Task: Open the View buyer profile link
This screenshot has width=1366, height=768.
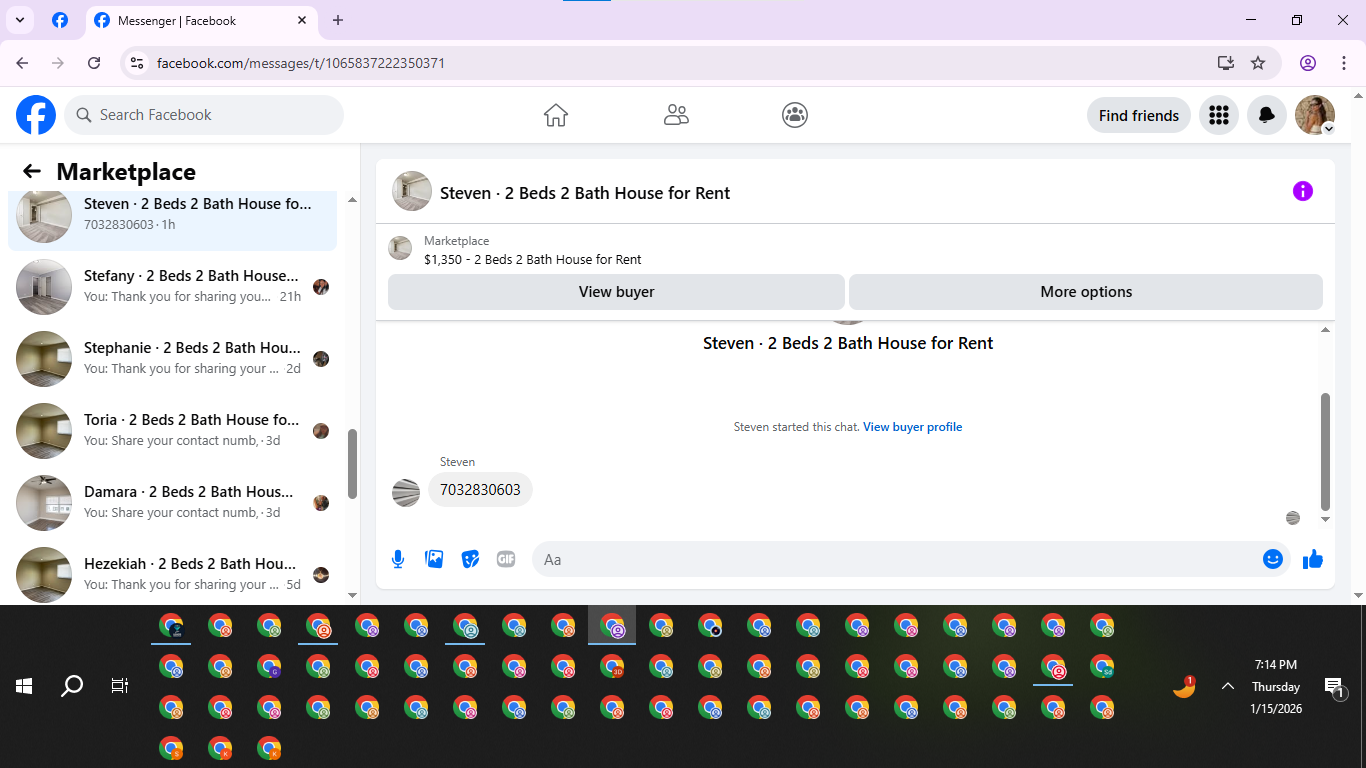Action: [912, 427]
